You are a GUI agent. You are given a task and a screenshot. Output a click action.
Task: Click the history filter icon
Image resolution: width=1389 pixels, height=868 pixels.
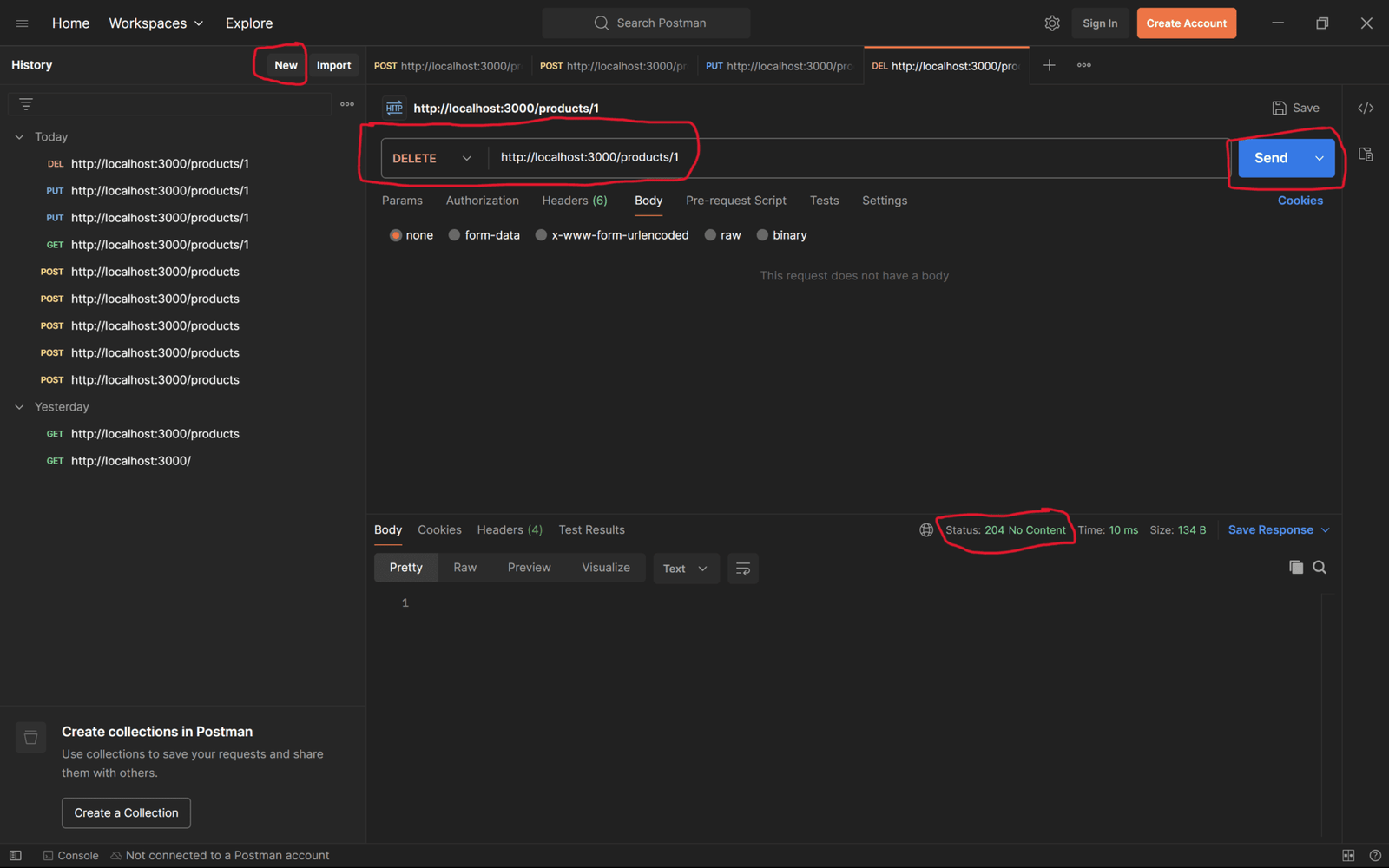(x=26, y=104)
